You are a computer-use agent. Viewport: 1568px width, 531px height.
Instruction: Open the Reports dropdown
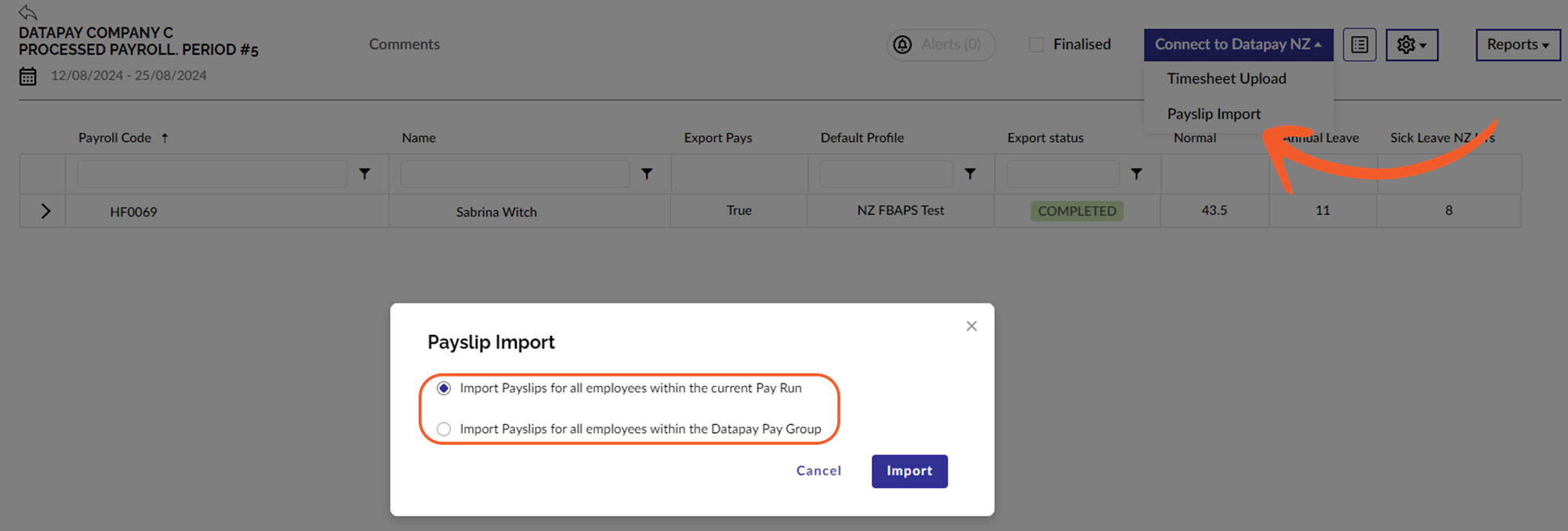(x=1518, y=45)
